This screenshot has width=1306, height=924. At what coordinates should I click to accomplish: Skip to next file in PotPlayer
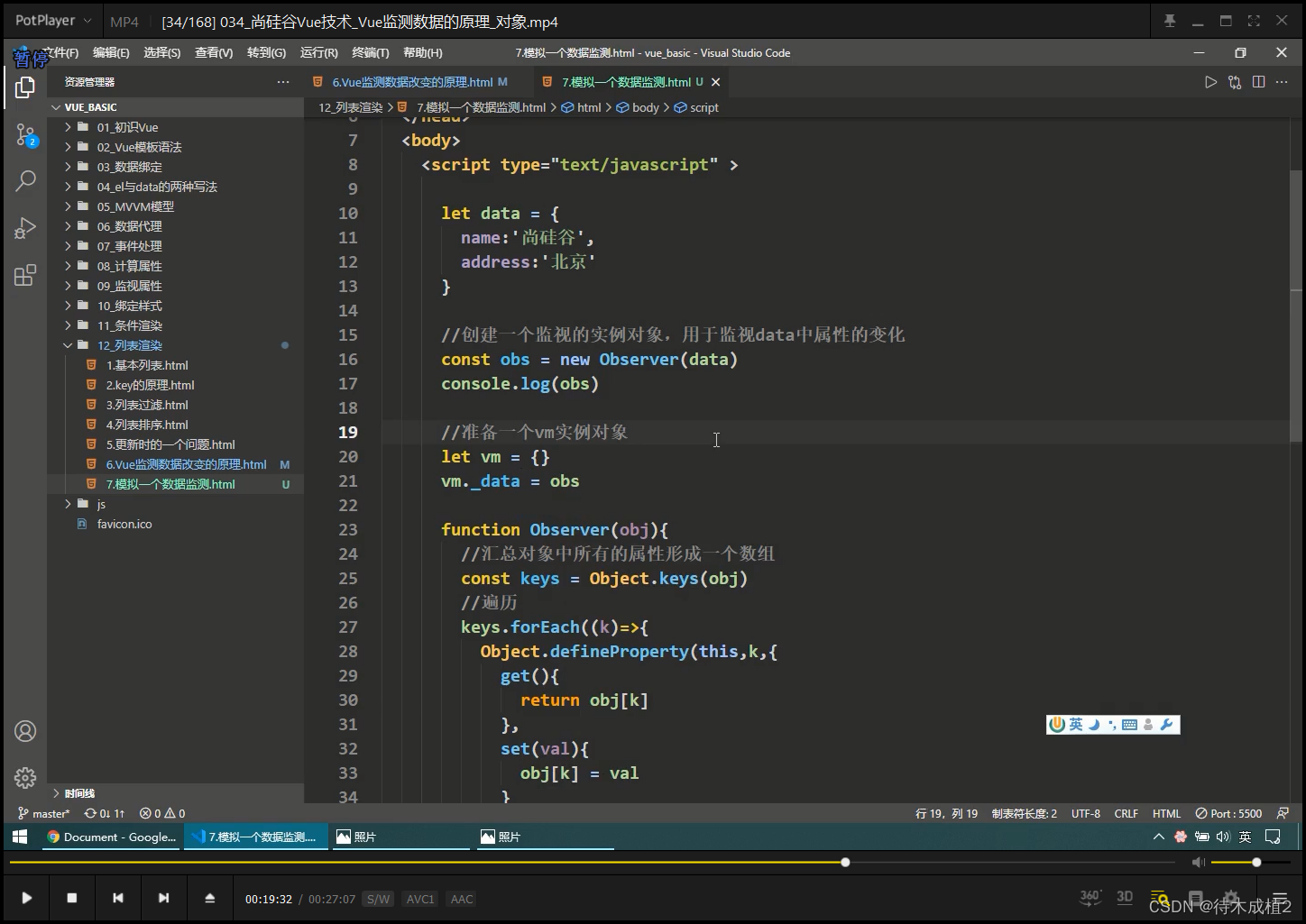[163, 898]
